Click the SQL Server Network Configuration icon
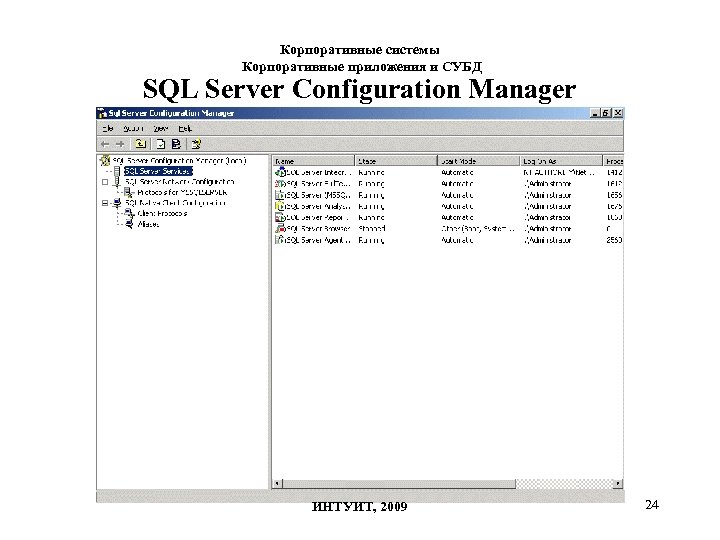The height and width of the screenshot is (540, 720). [117, 182]
